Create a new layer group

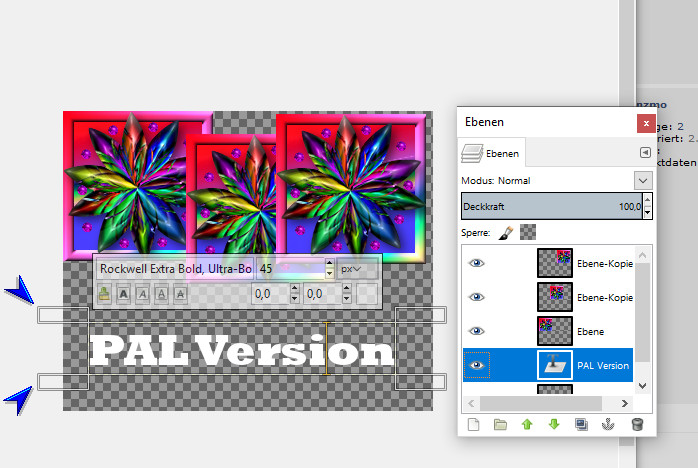coord(500,424)
